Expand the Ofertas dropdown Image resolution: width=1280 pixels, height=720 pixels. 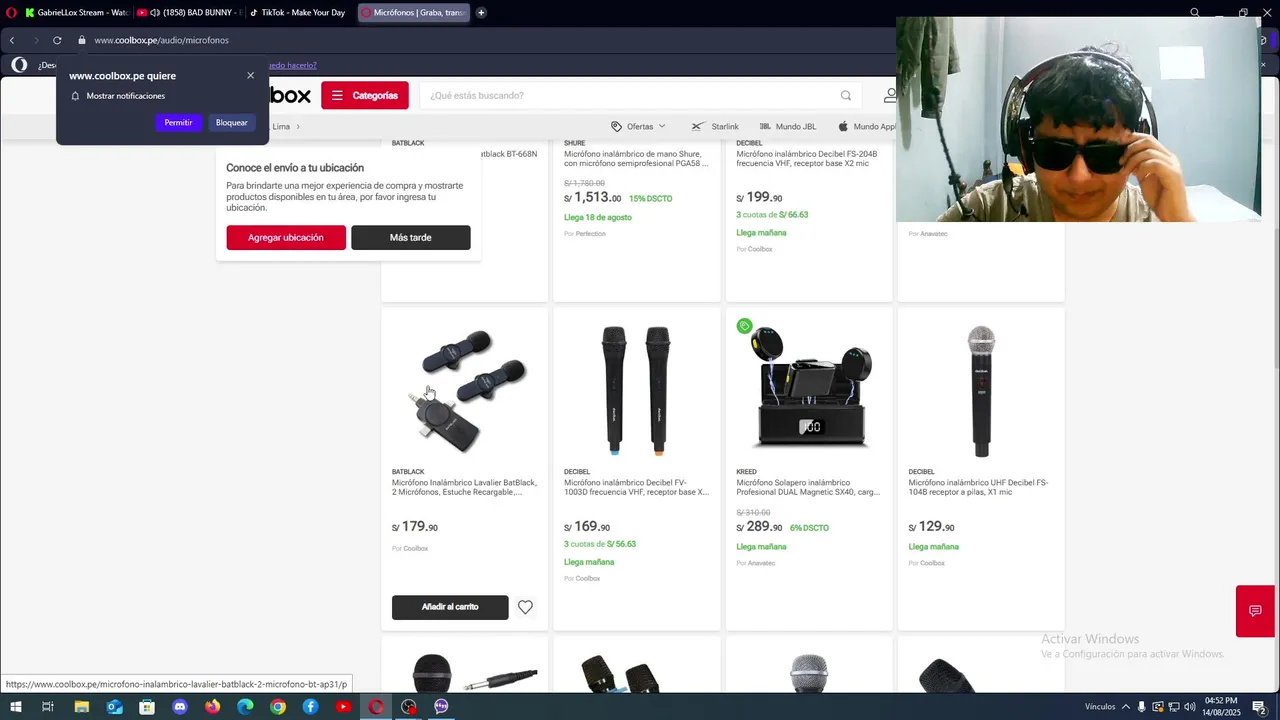click(638, 127)
